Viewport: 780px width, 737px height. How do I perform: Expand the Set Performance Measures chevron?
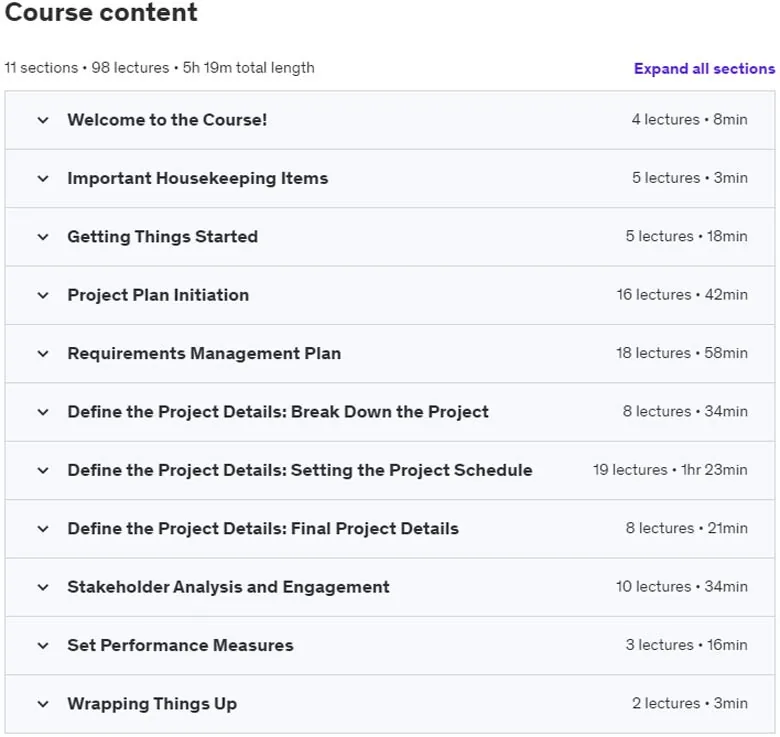pos(43,645)
